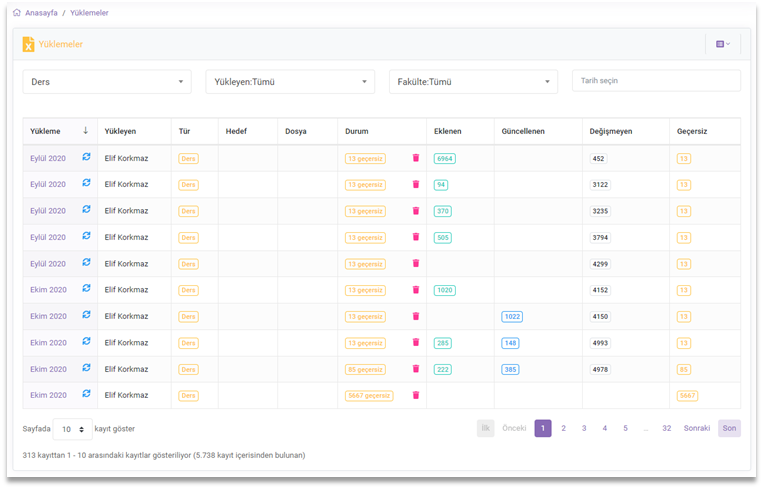Click the Tarih seçin date field
Viewport: 763px width, 489px height.
coord(656,81)
